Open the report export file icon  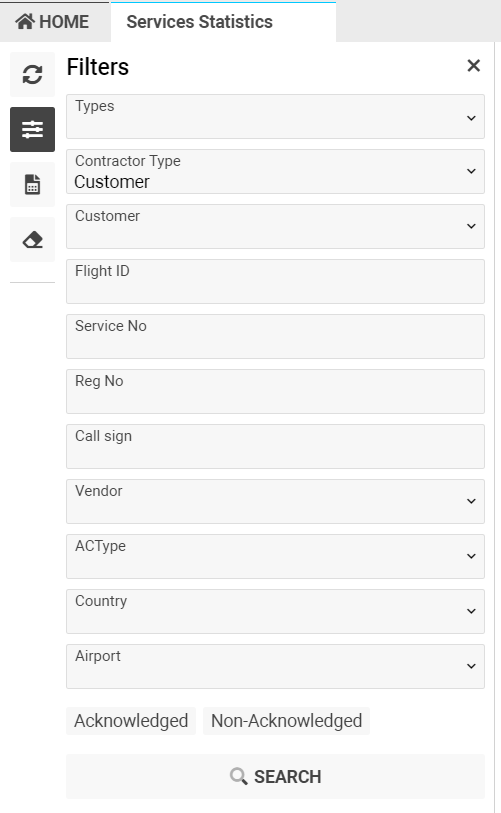(x=32, y=185)
